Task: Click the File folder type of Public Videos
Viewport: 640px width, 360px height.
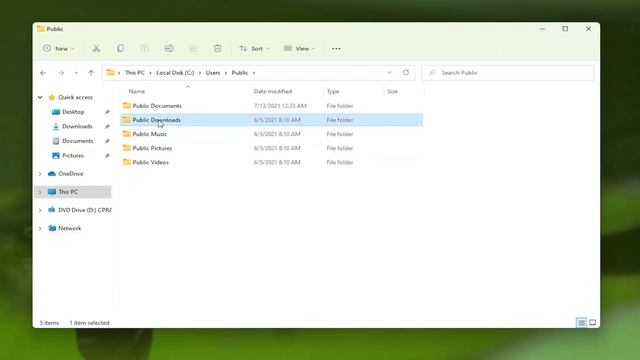Action: pyautogui.click(x=340, y=162)
